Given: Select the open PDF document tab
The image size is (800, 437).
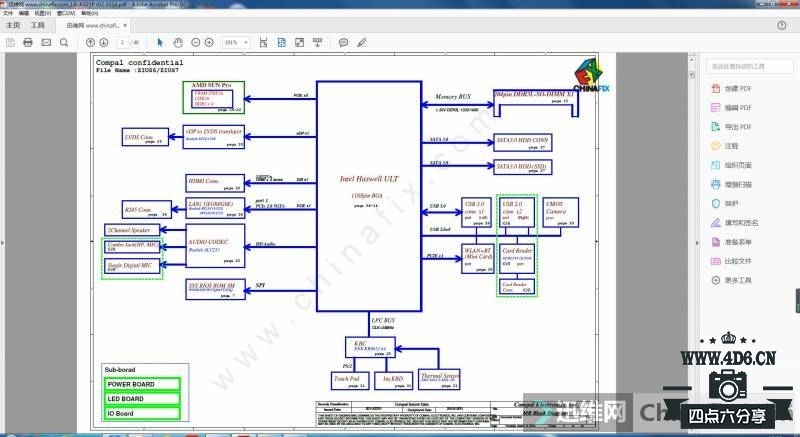Looking at the screenshot, I should [93, 25].
